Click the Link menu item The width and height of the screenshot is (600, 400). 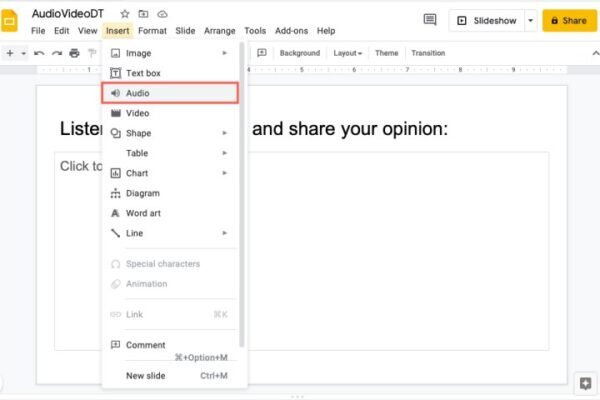click(170, 314)
